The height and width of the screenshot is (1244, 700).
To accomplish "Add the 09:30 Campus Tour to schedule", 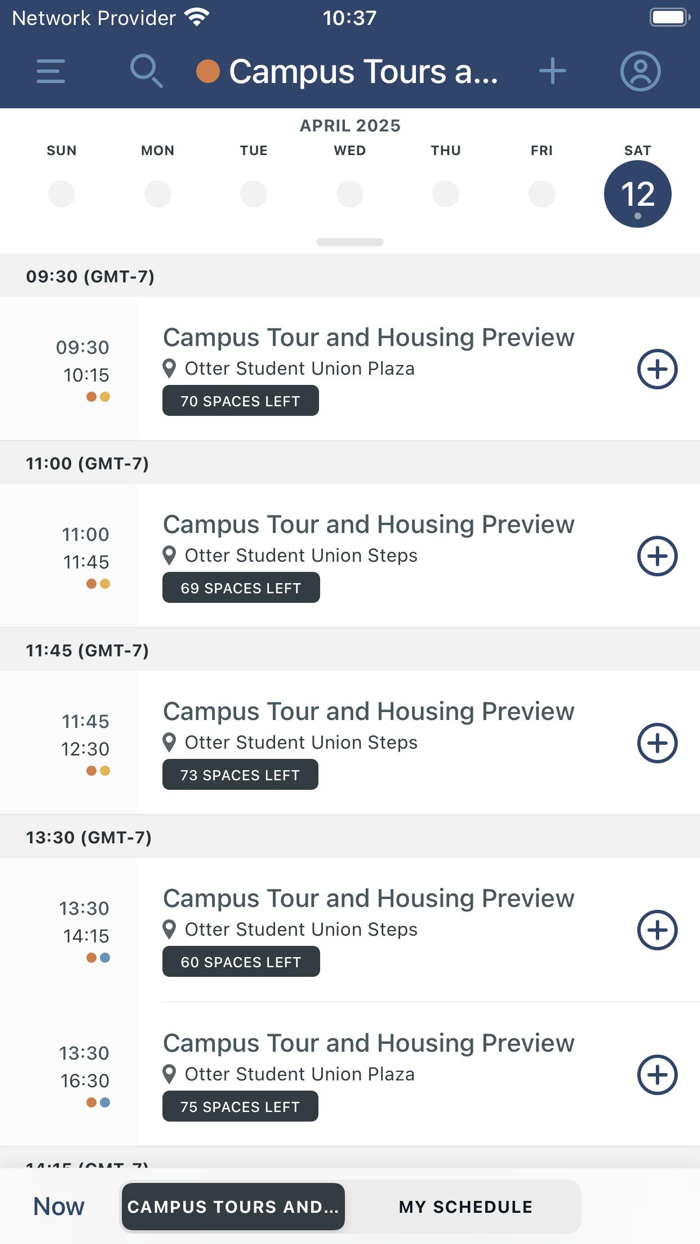I will coord(657,369).
